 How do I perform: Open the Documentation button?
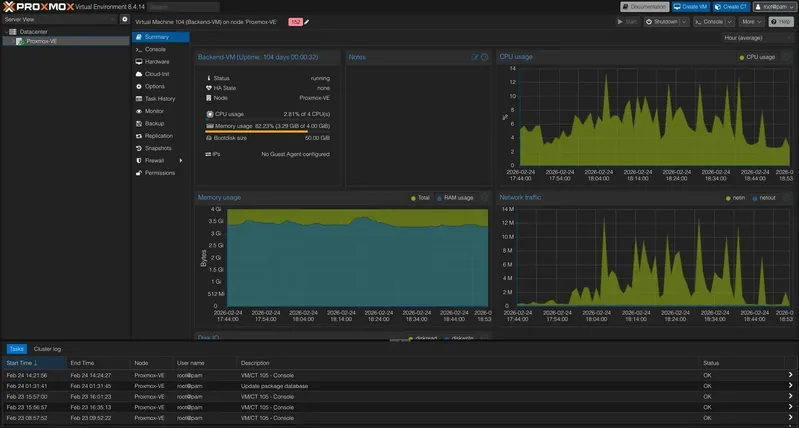[645, 7]
